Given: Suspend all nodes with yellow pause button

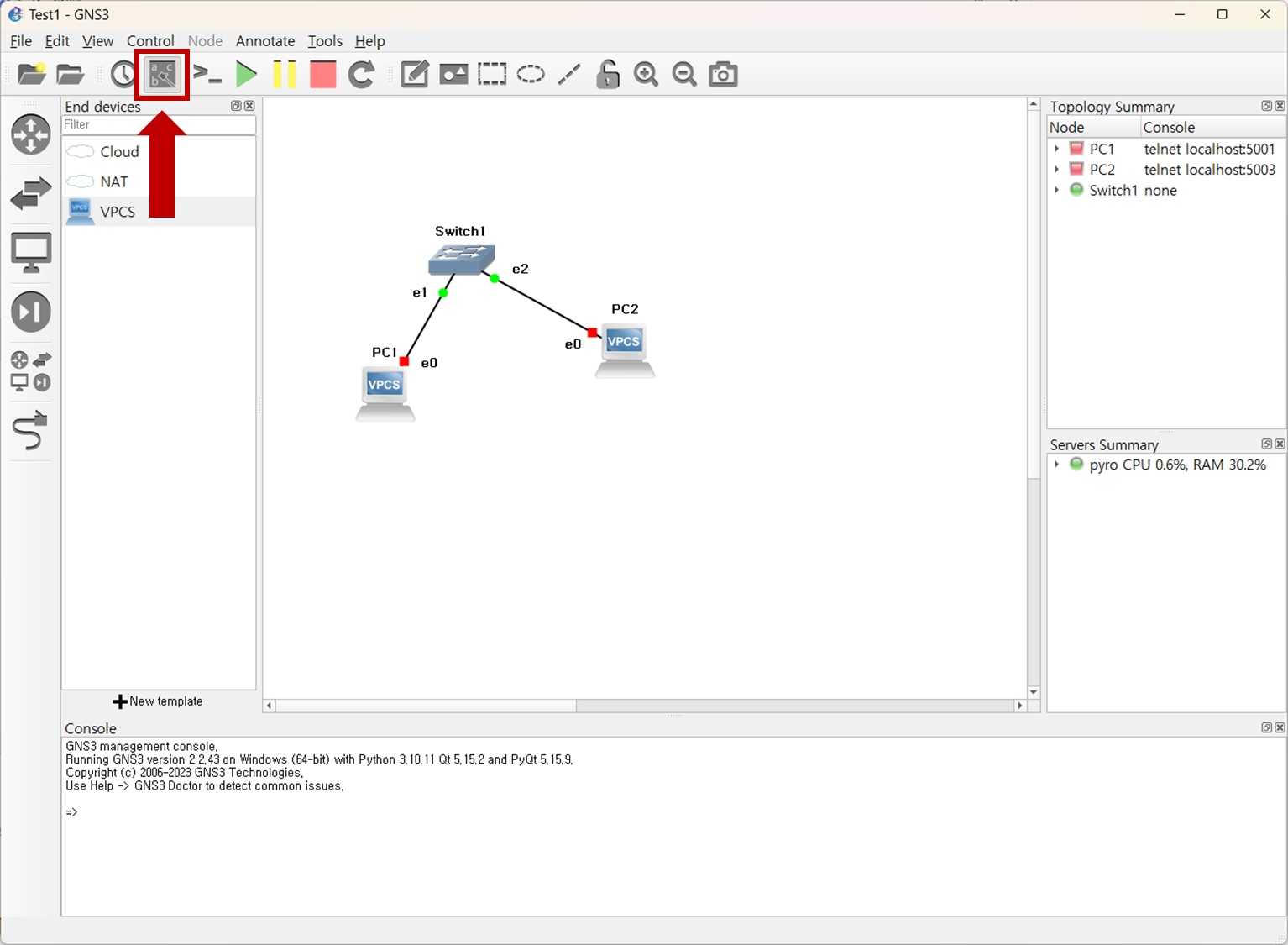Looking at the screenshot, I should point(285,74).
